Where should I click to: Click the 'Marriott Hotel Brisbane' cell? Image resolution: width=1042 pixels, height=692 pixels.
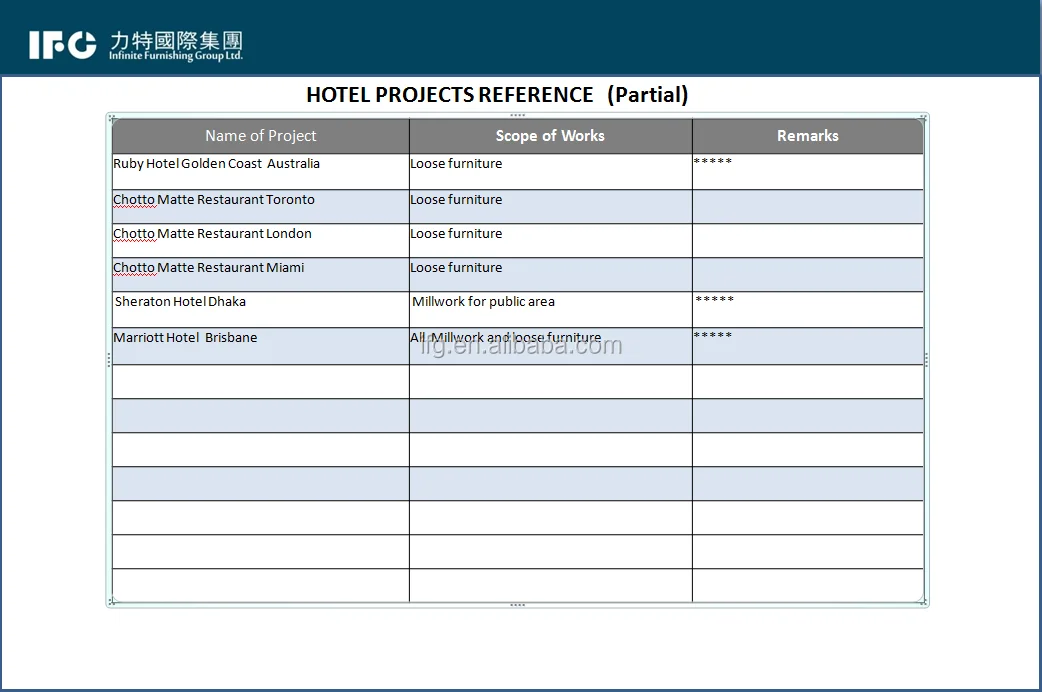[185, 338]
